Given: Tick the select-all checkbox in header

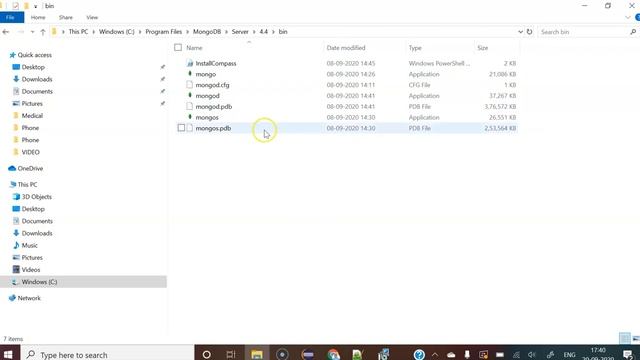Looking at the screenshot, I should pos(178,48).
